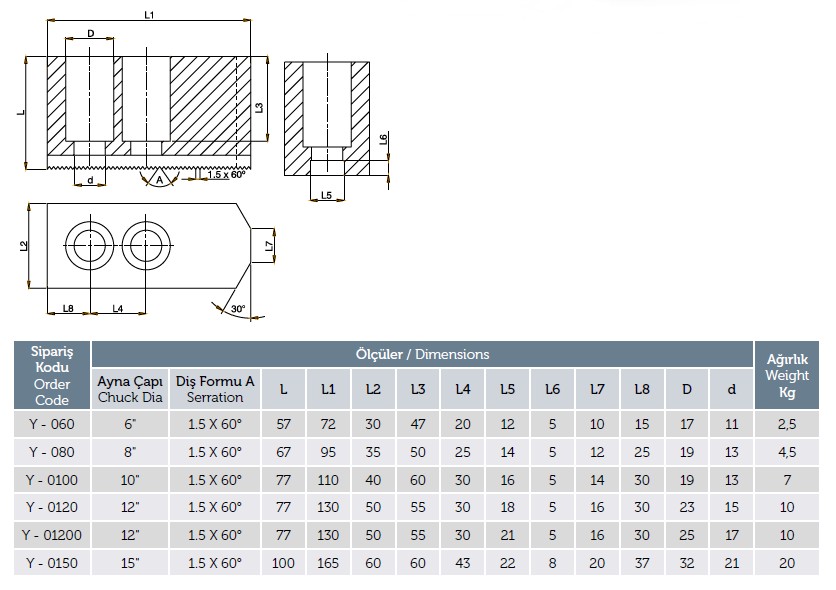836x590 pixels.
Task: Select the 43 value in the L4 column
Action: (x=462, y=564)
